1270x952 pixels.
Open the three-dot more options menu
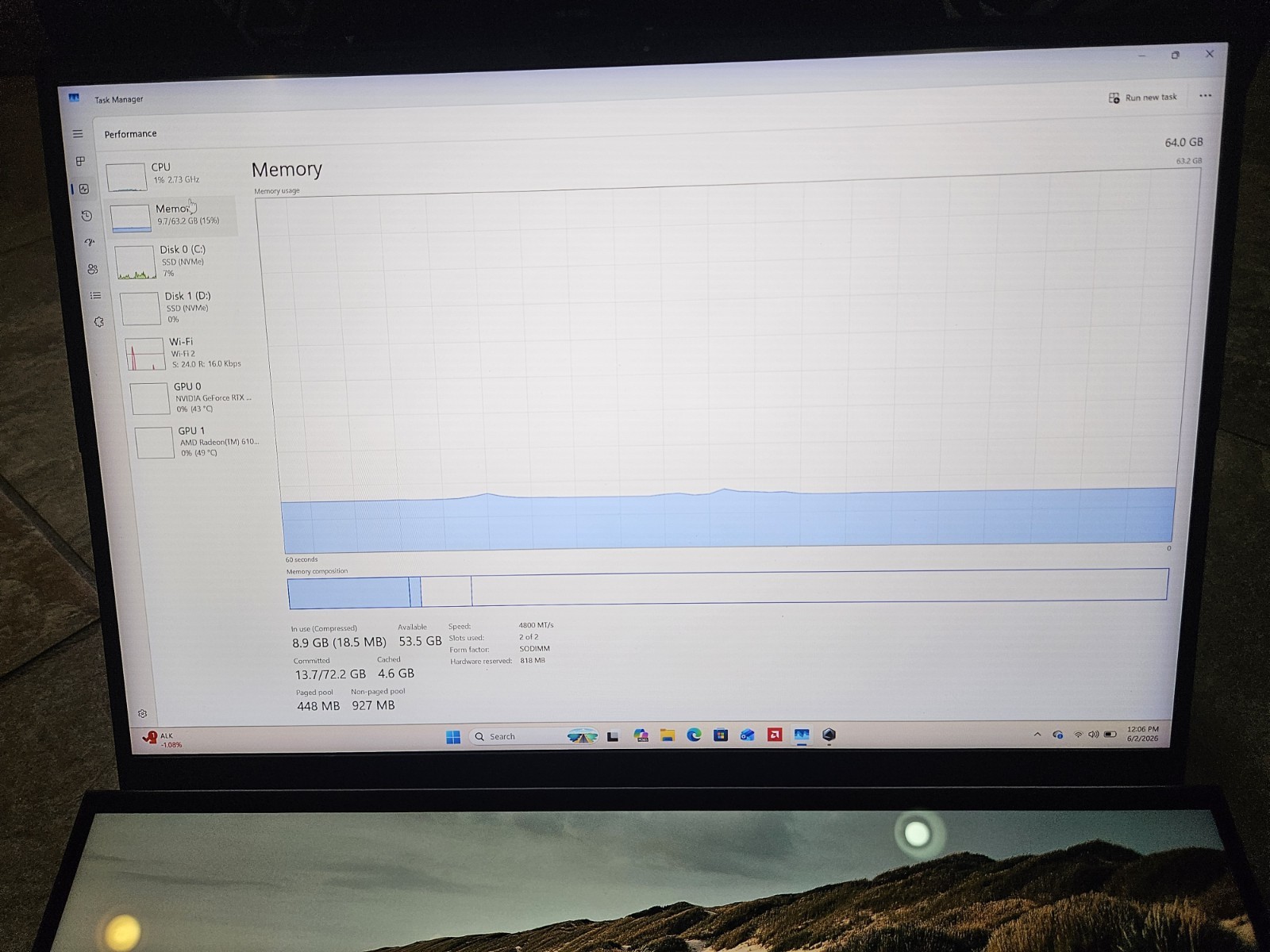click(1205, 96)
